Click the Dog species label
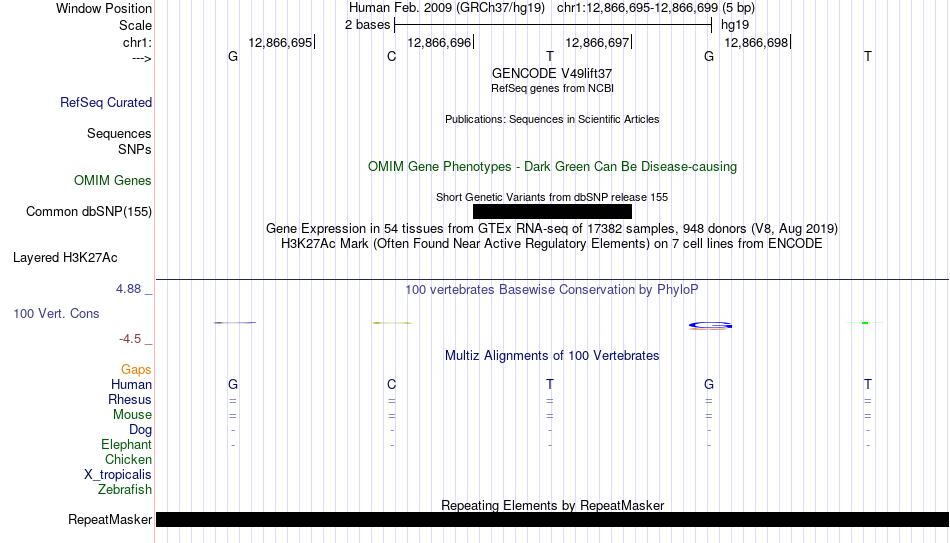This screenshot has height=543, width=950. pyautogui.click(x=140, y=430)
